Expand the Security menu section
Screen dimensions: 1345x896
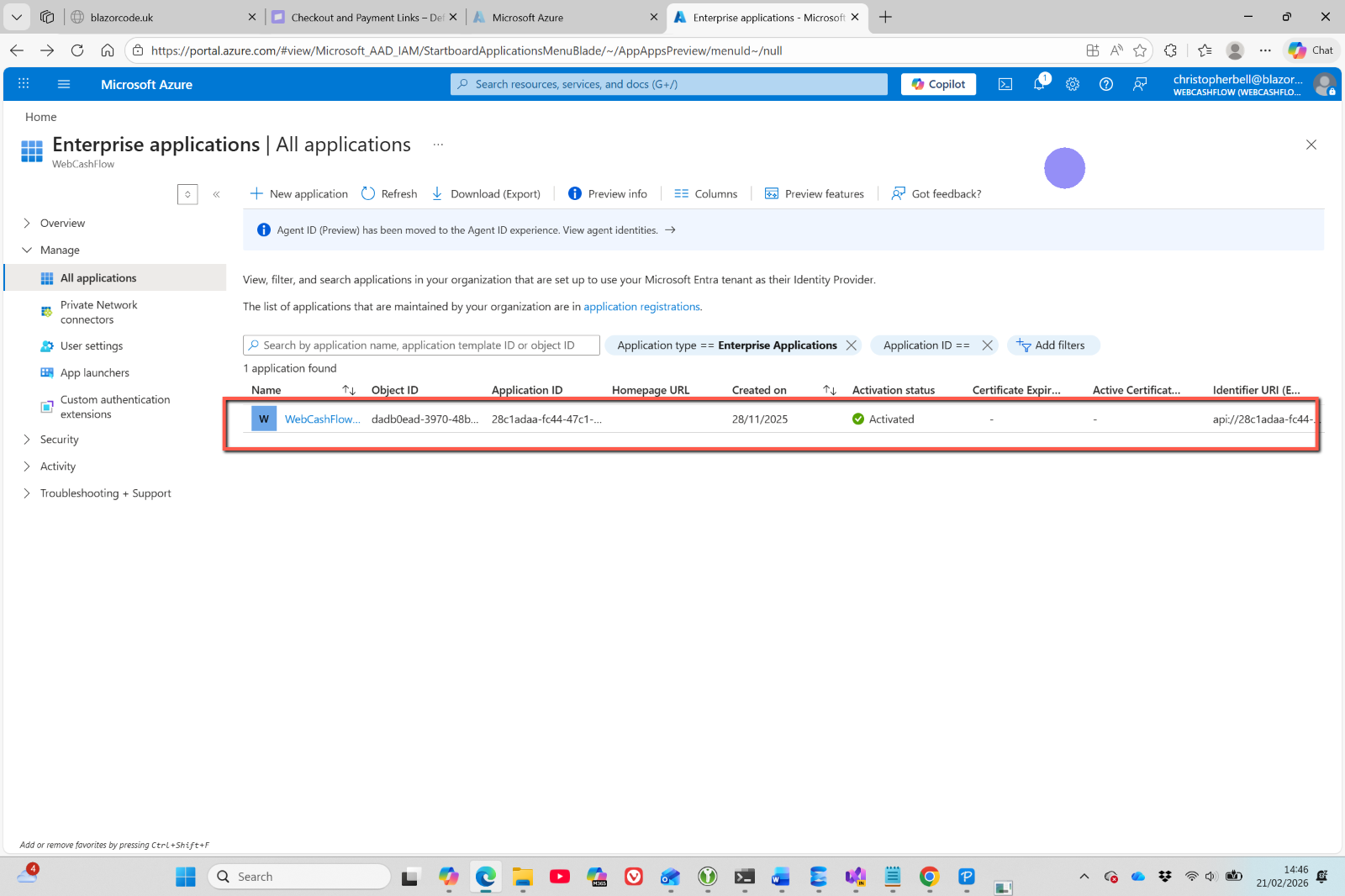pyautogui.click(x=59, y=440)
